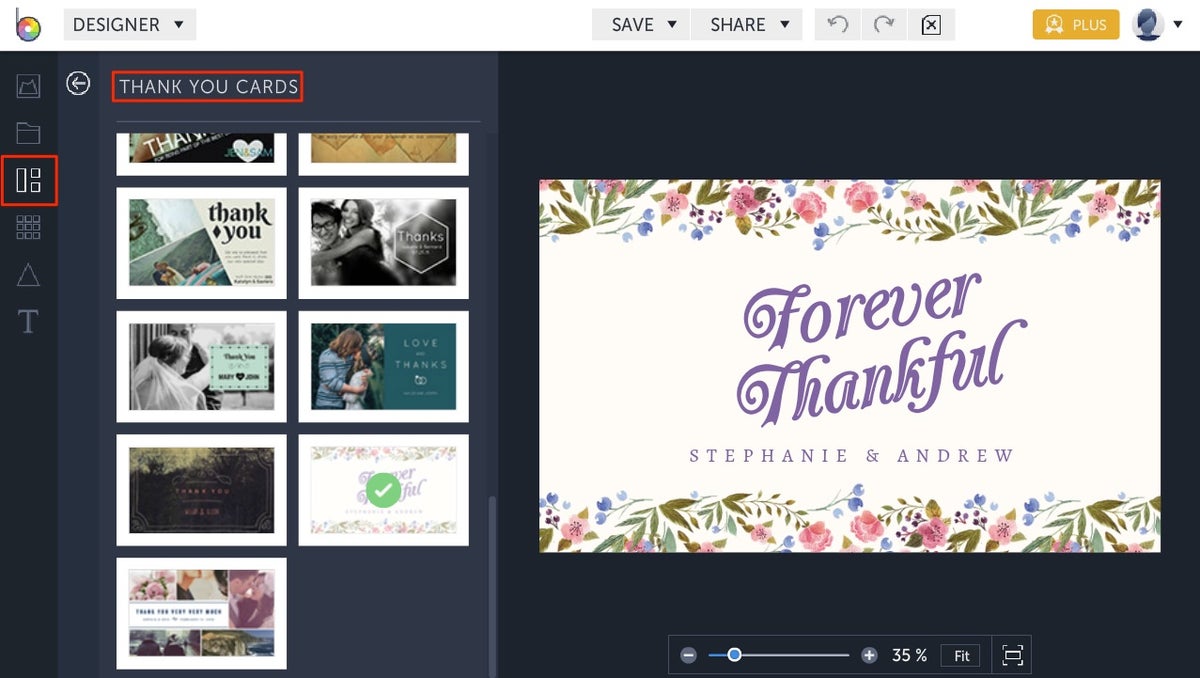Select the black-and-white Thanks photo template

(383, 242)
